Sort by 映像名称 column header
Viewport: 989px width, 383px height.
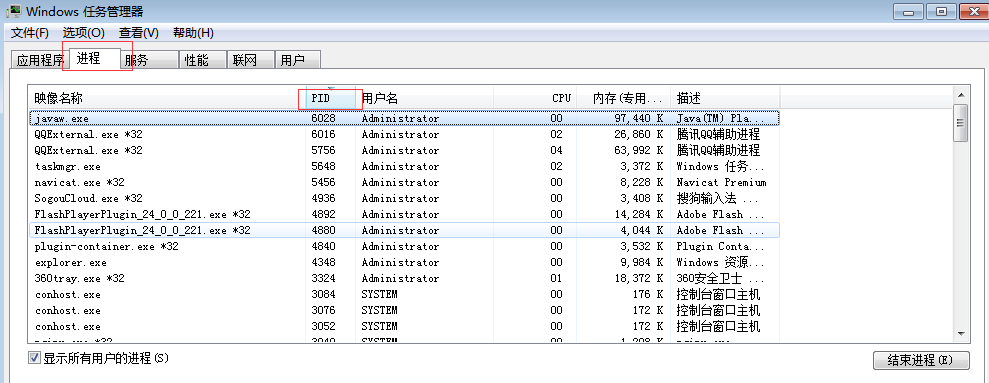coord(167,98)
